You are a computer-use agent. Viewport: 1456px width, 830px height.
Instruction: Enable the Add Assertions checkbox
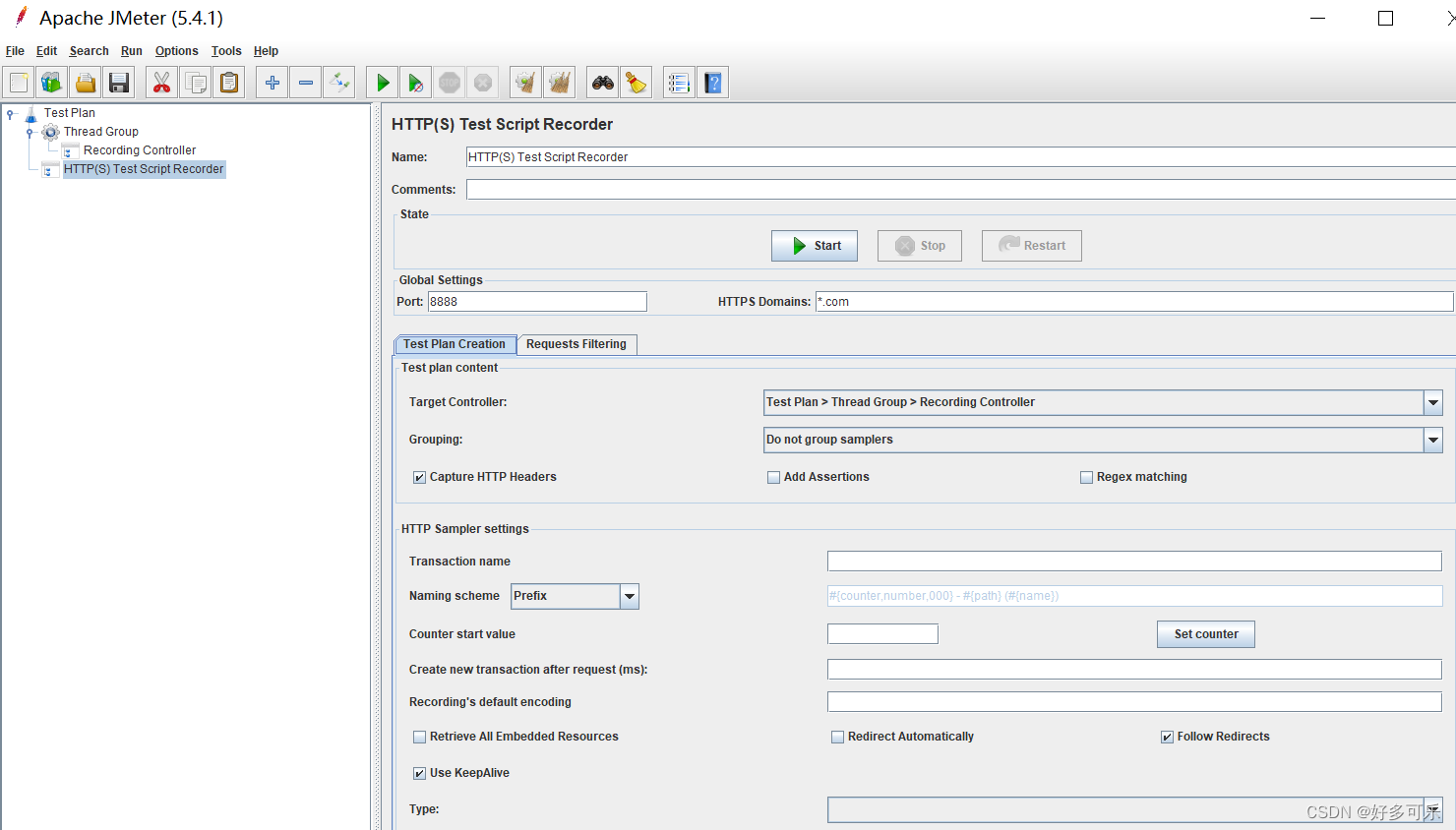coord(773,477)
